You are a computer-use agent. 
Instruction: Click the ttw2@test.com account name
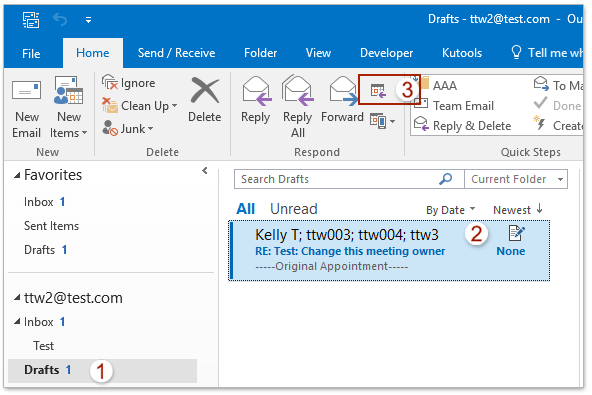(x=73, y=298)
